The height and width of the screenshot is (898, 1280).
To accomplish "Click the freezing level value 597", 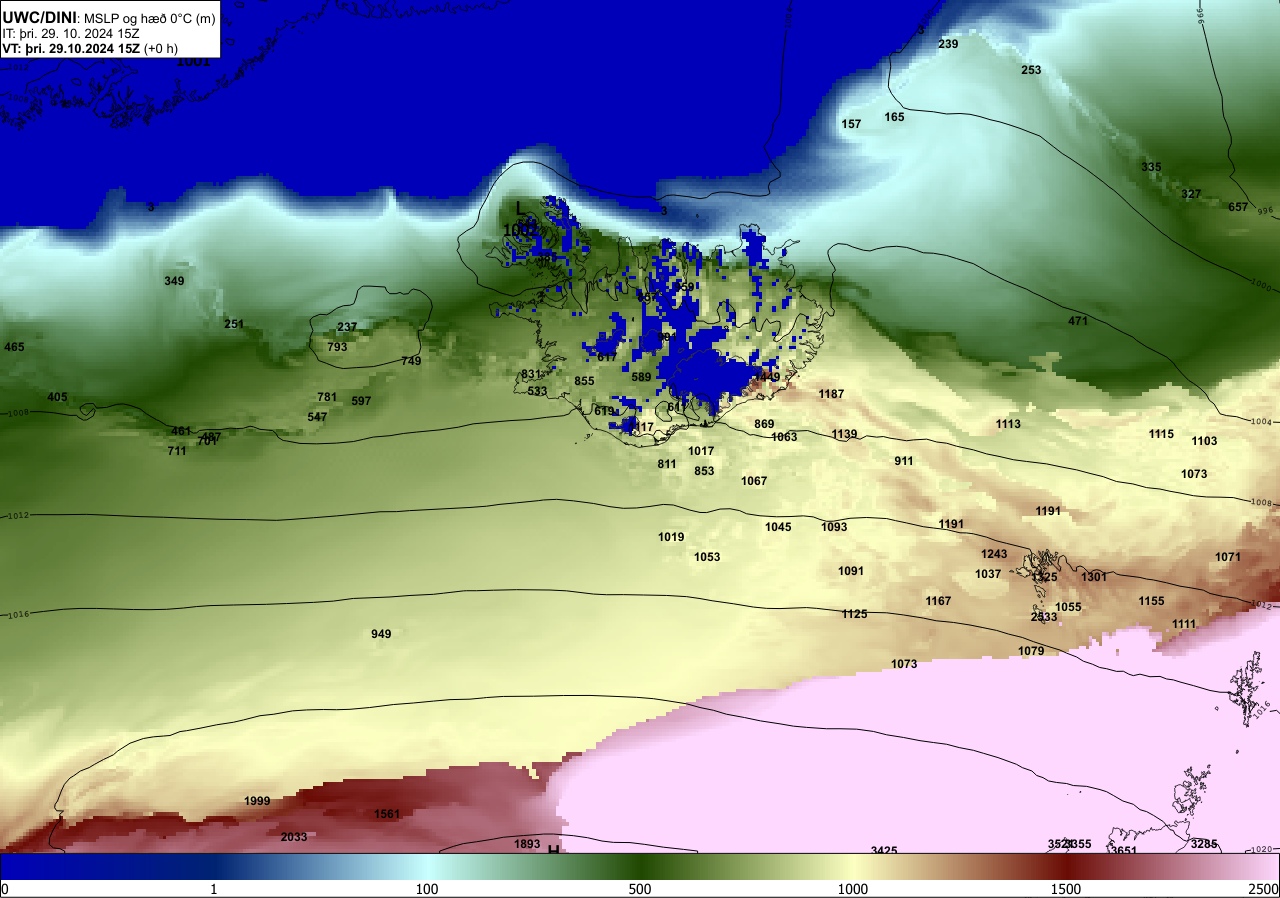I will coord(361,401).
